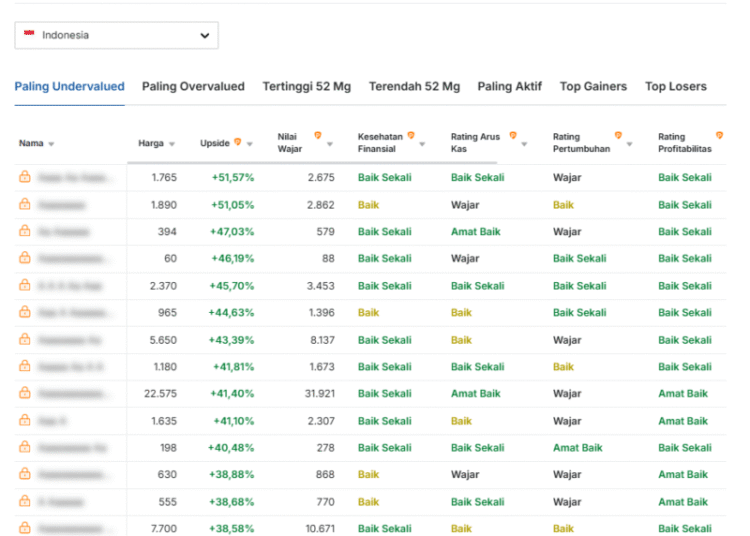Click blurred stock name in 1.765 row
This screenshot has height=536, width=750.
pos(76,177)
